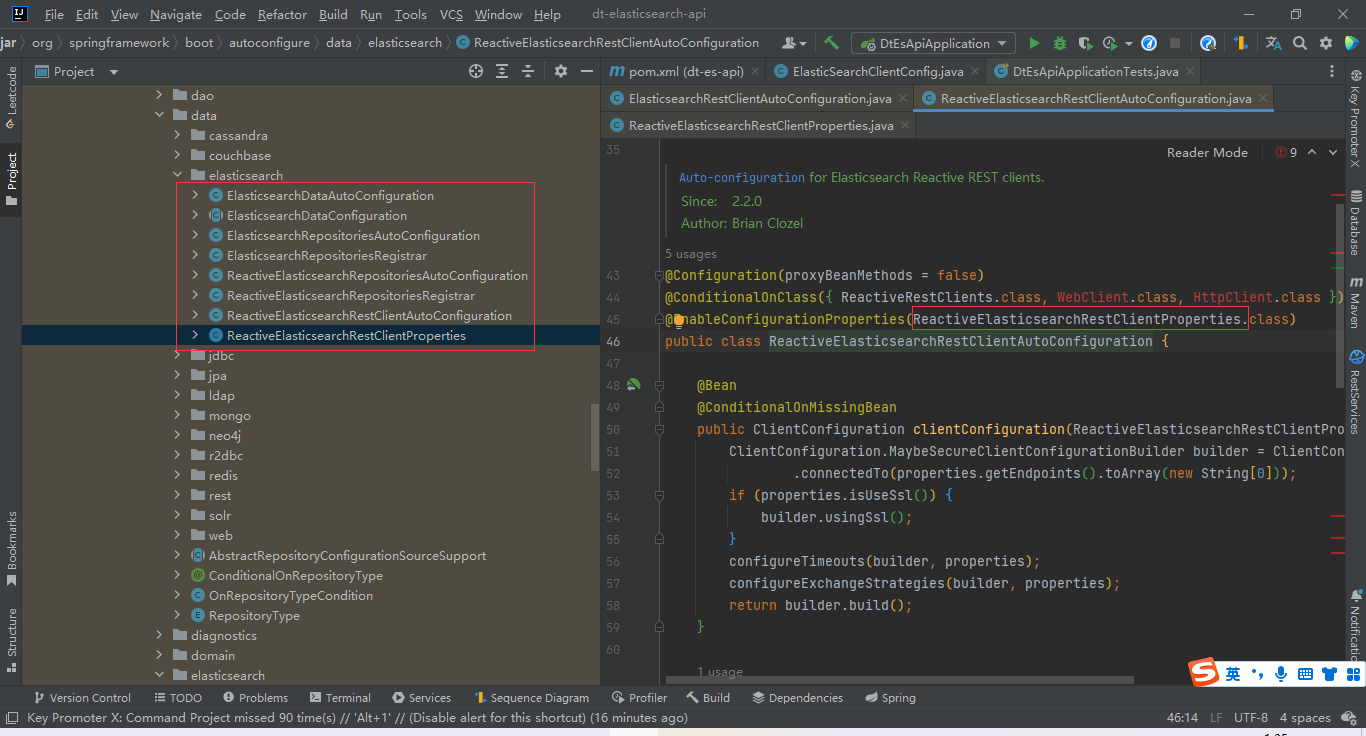
Task: Expand the diagnostics folder
Action: pos(159,635)
